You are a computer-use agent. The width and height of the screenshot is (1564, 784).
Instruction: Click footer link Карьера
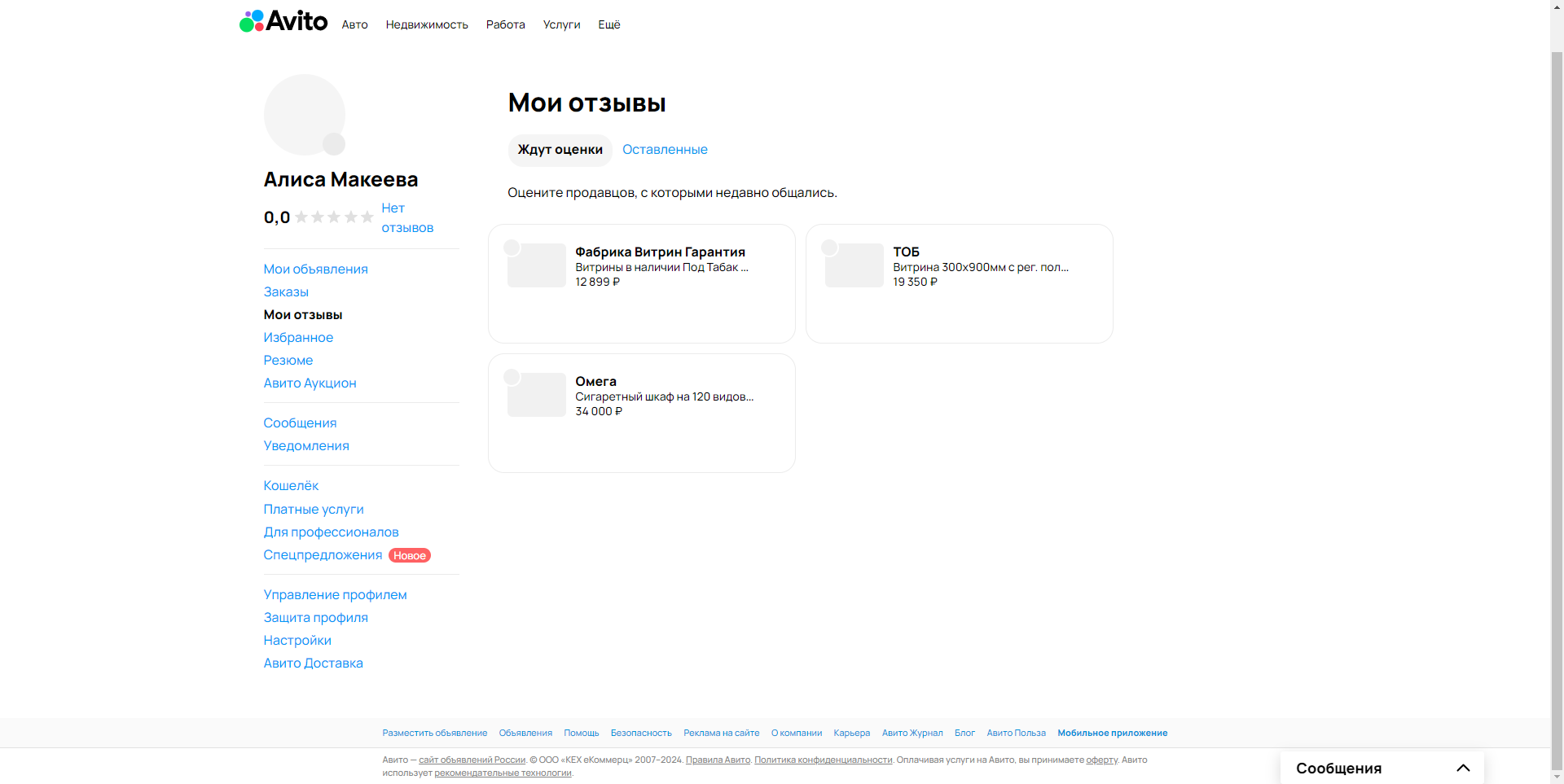tap(852, 734)
